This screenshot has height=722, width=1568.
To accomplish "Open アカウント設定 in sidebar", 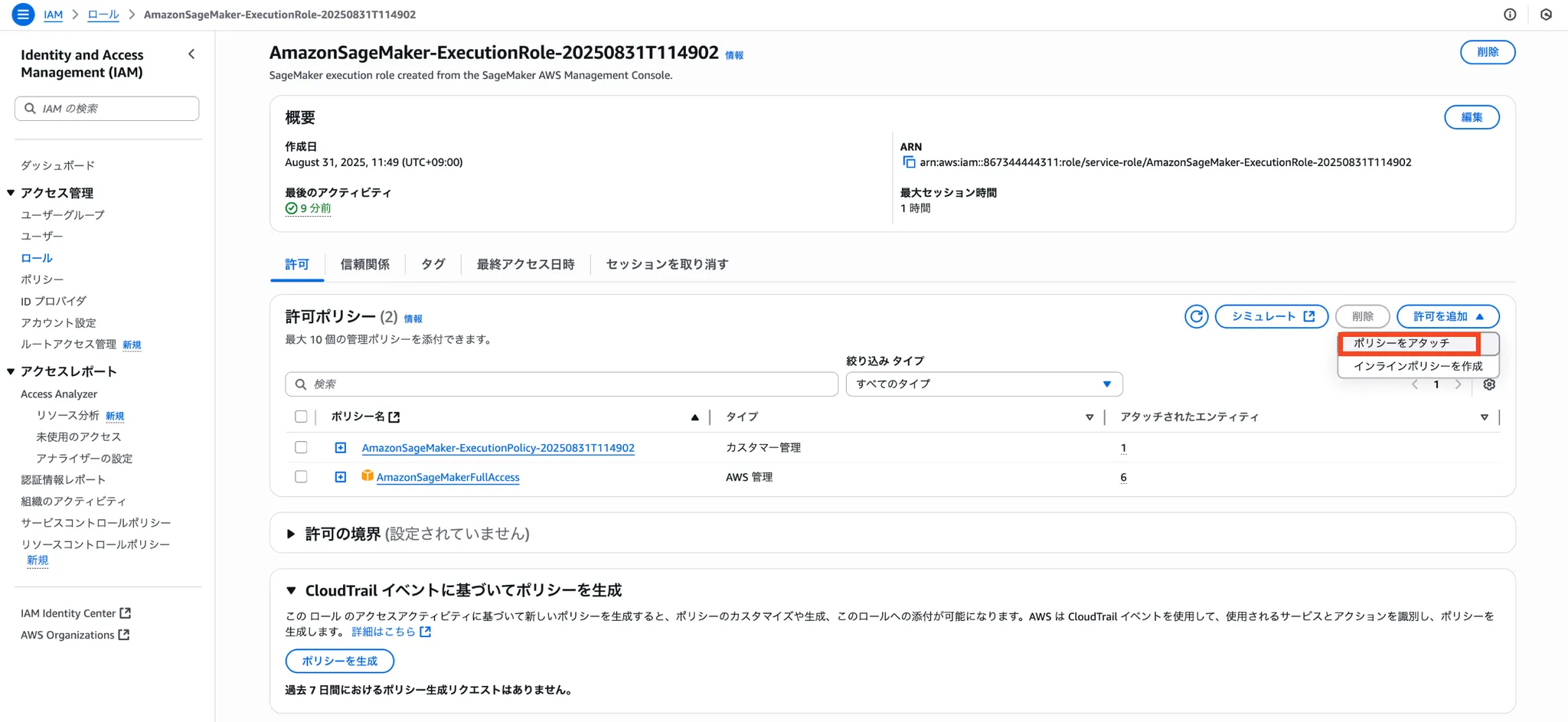I will tap(58, 322).
